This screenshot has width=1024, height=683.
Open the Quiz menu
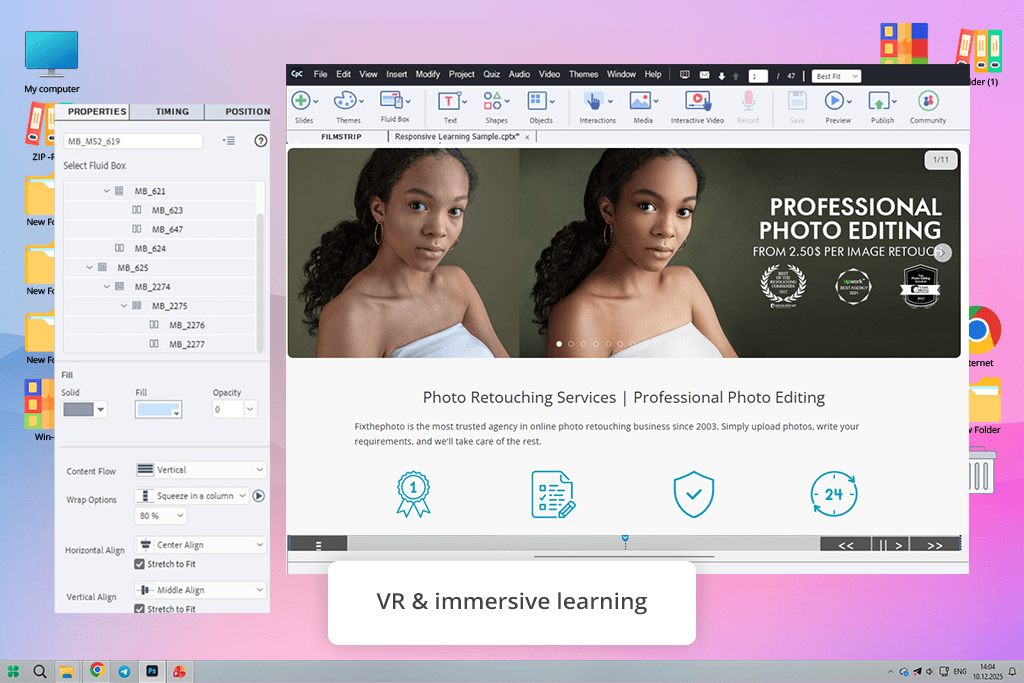pos(491,74)
